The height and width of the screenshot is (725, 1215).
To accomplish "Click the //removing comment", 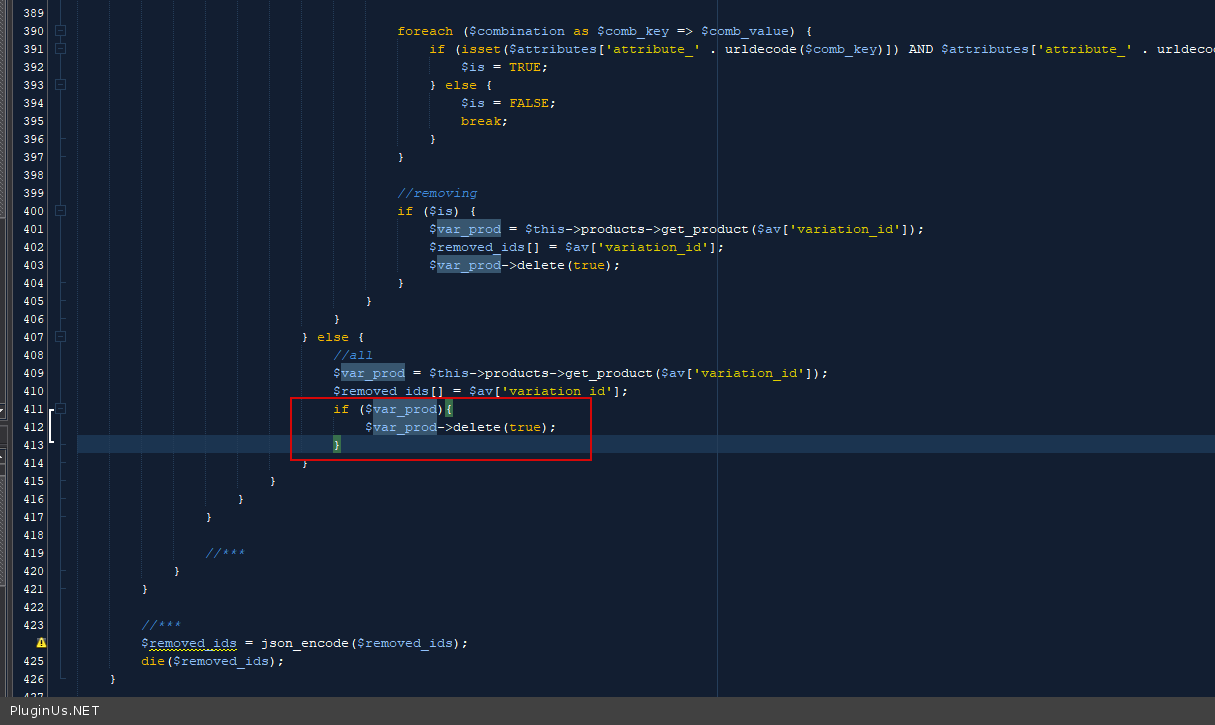I will 437,193.
